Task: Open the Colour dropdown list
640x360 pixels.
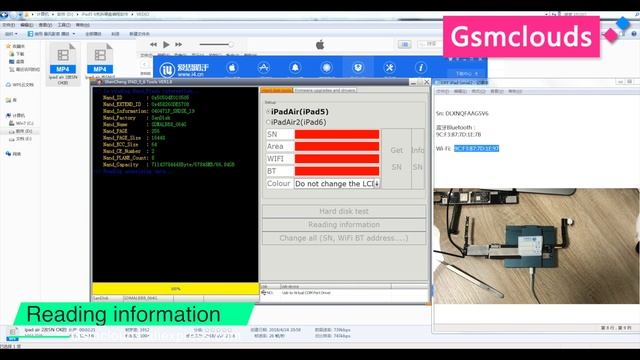Action: pos(337,184)
